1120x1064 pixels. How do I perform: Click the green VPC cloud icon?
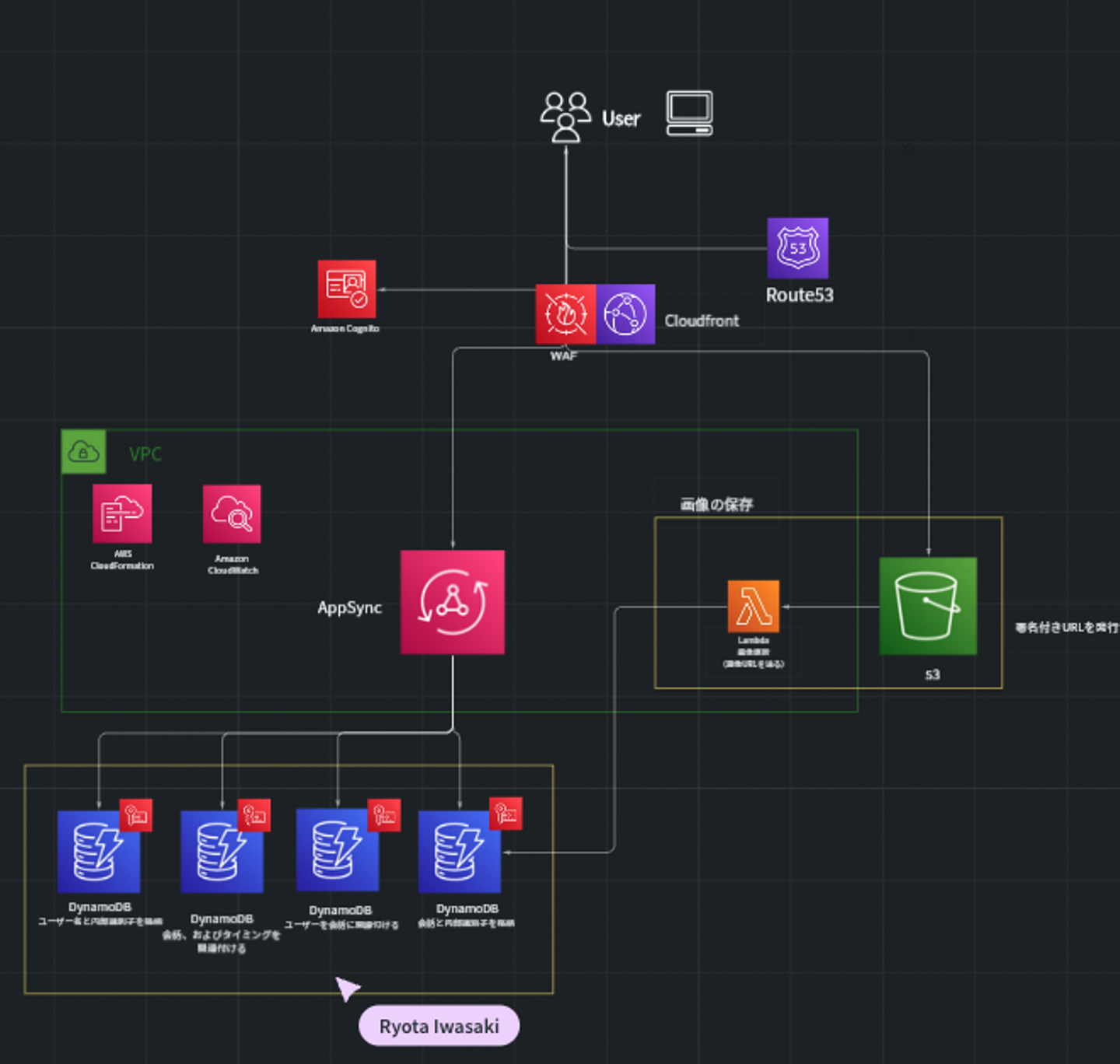[83, 452]
